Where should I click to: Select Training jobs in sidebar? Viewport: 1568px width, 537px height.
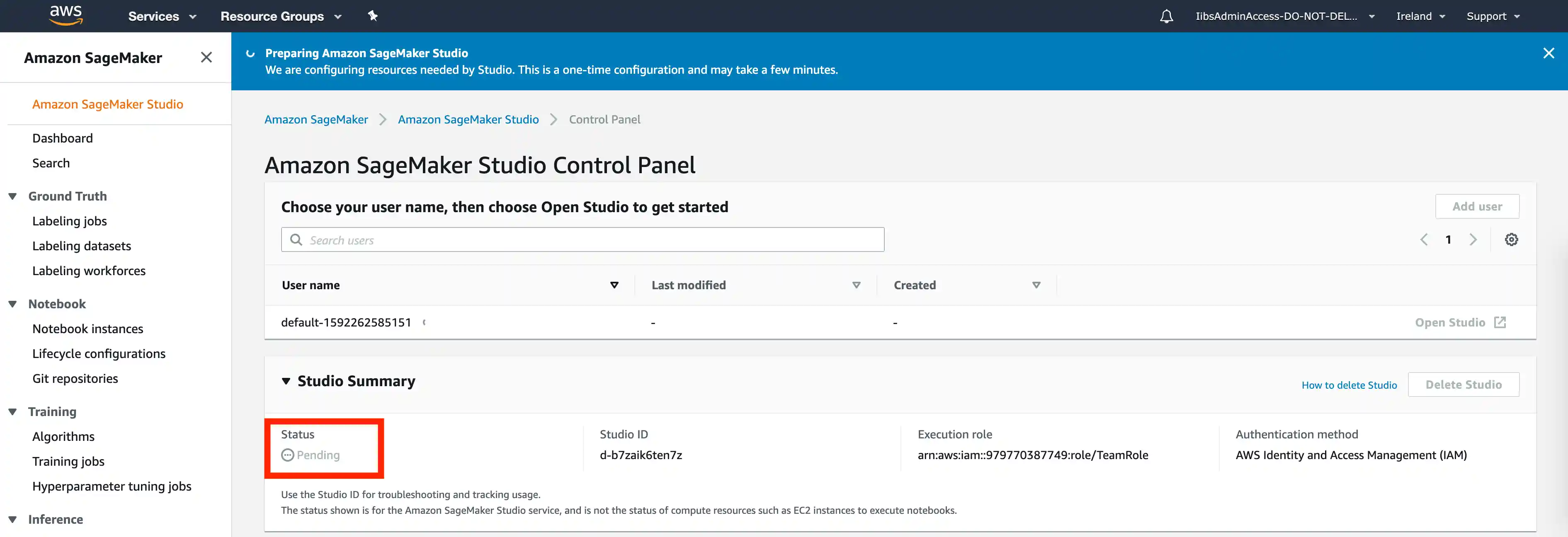click(x=68, y=462)
